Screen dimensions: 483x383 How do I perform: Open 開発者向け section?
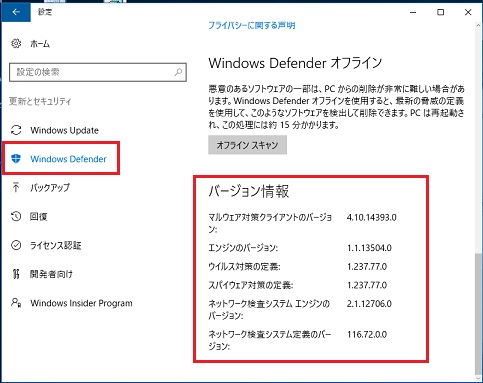pos(51,274)
